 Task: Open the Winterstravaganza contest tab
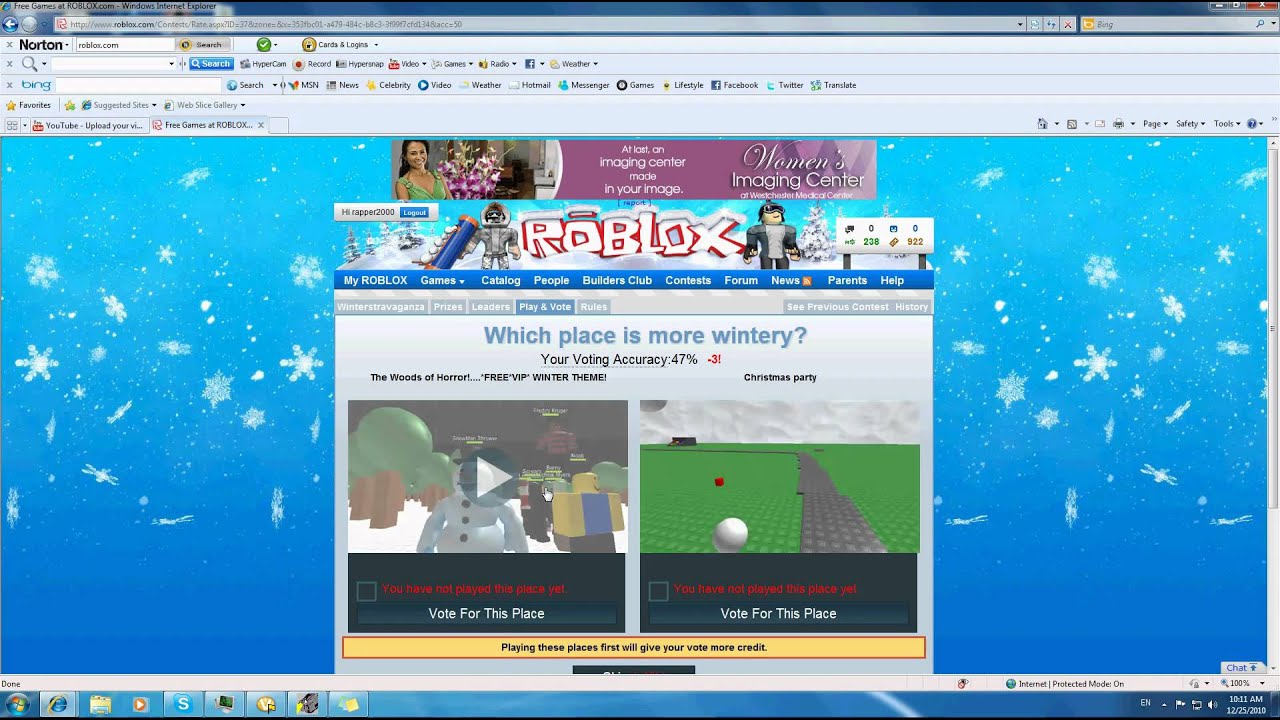381,307
